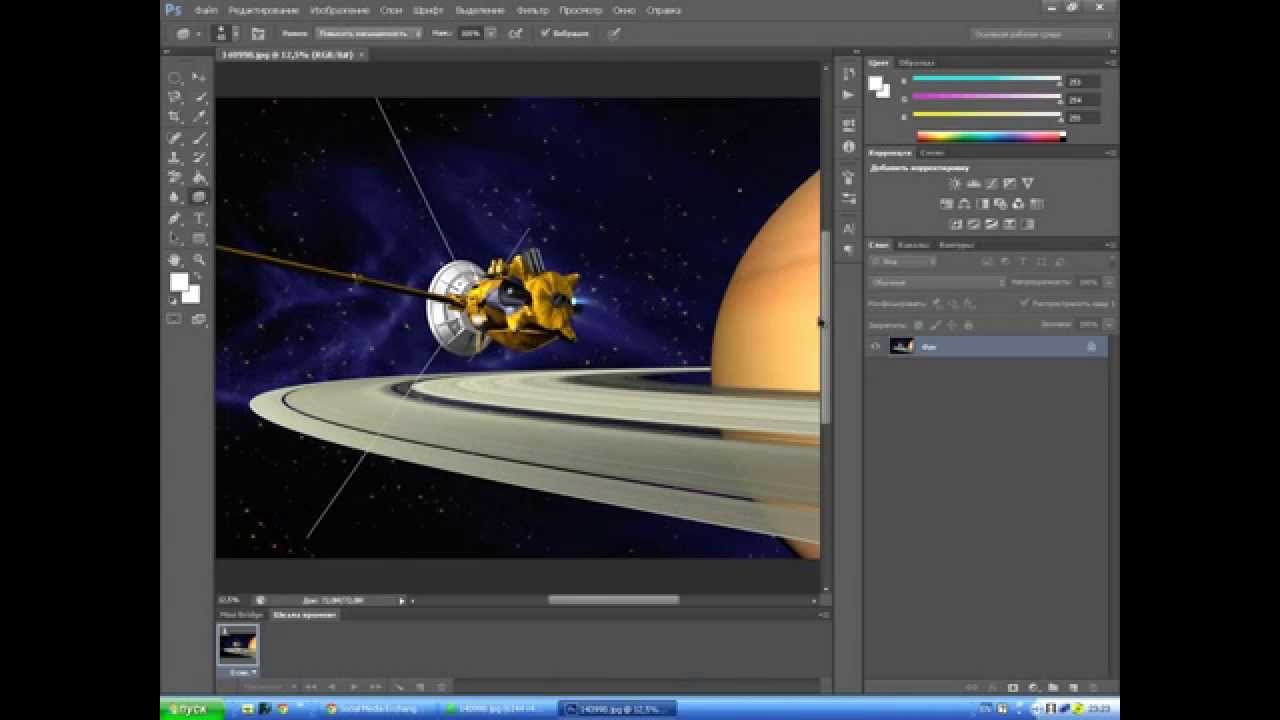Select the Pen tool
1280x720 pixels.
tap(175, 218)
